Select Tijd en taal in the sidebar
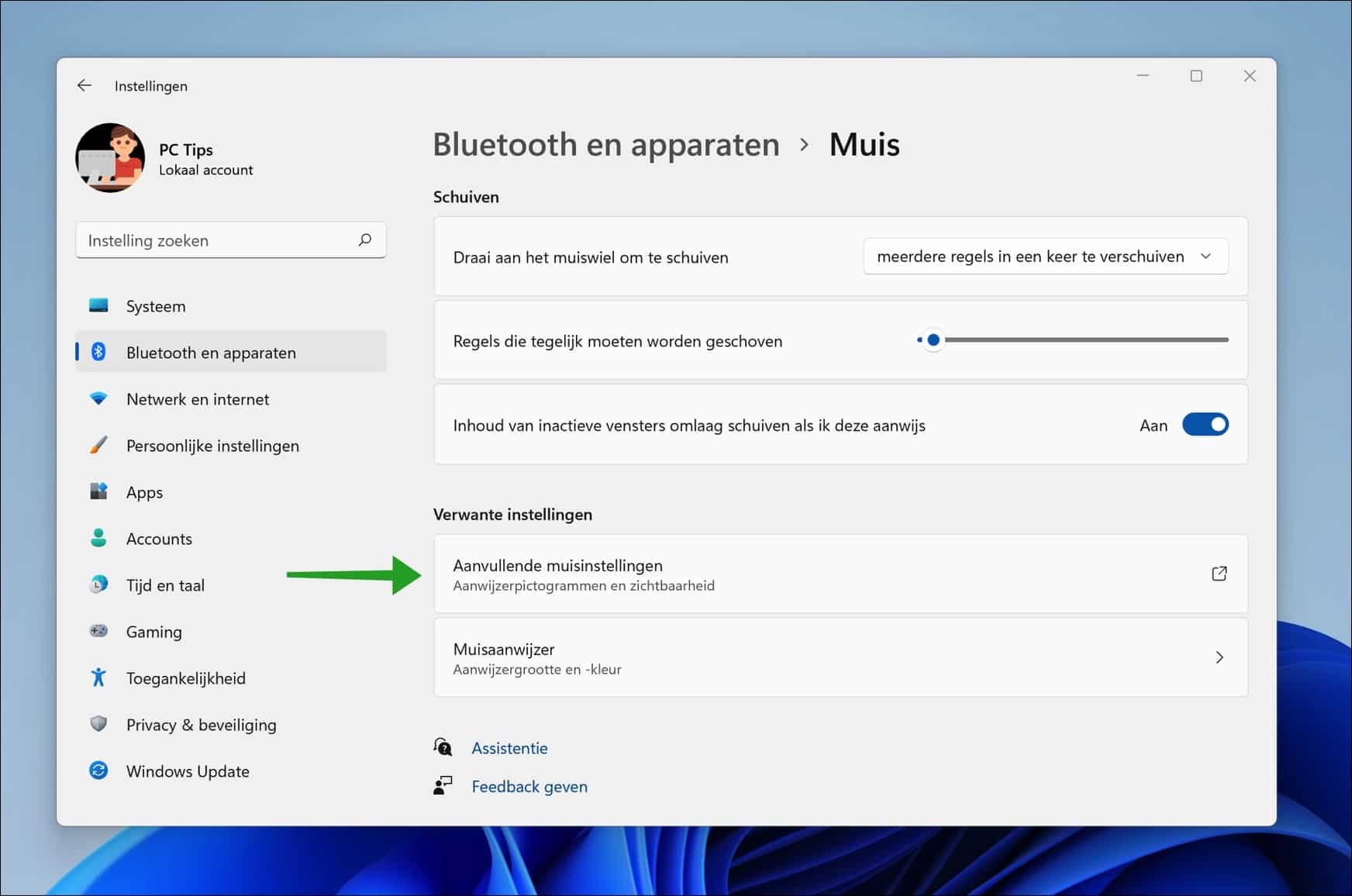Image resolution: width=1352 pixels, height=896 pixels. (99, 584)
